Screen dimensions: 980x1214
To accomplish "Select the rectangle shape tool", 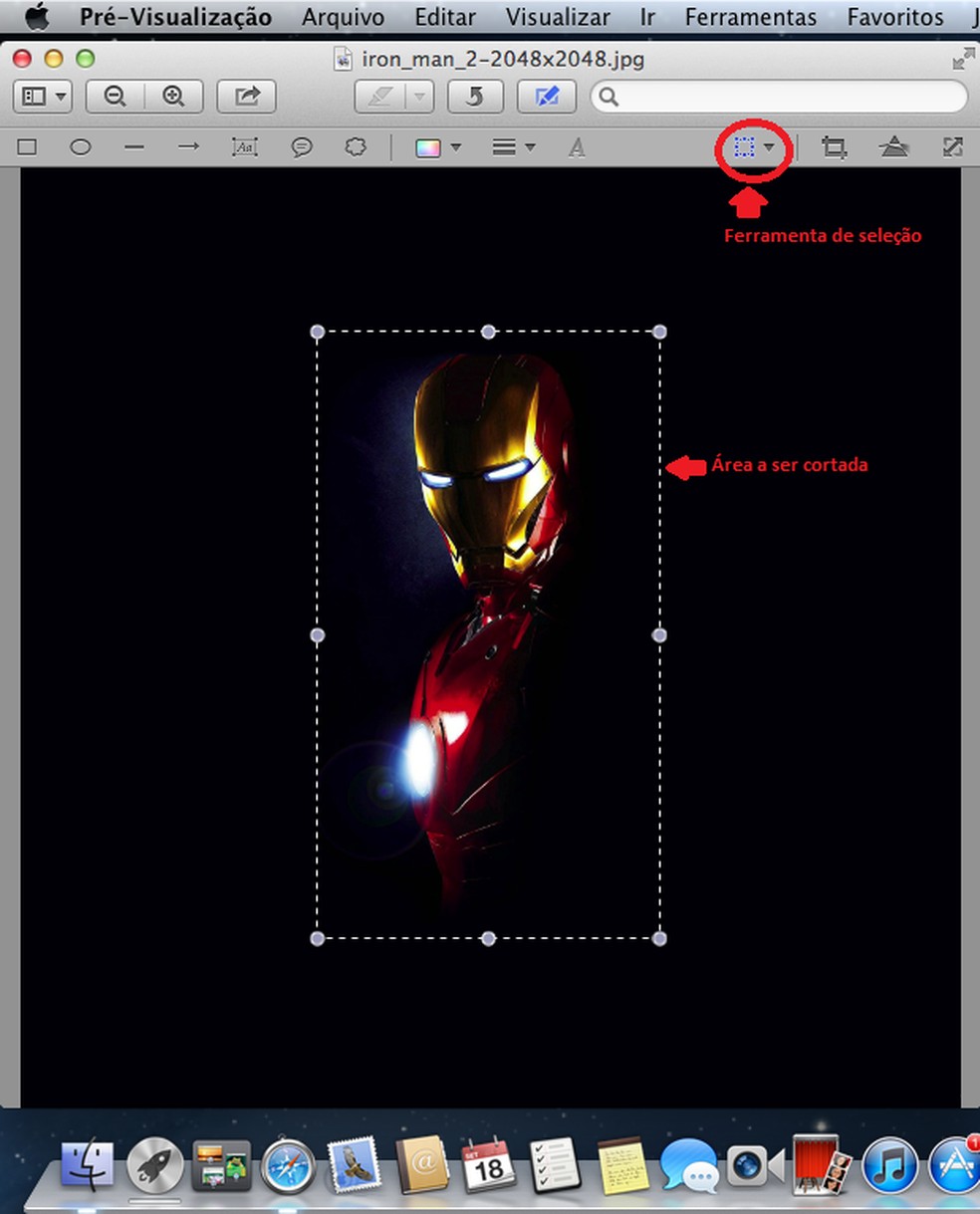I will (x=27, y=147).
